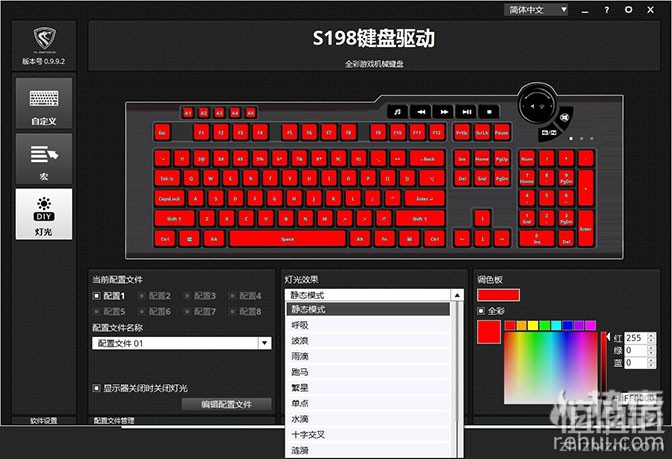Open the settings gear in title bar

point(628,9)
